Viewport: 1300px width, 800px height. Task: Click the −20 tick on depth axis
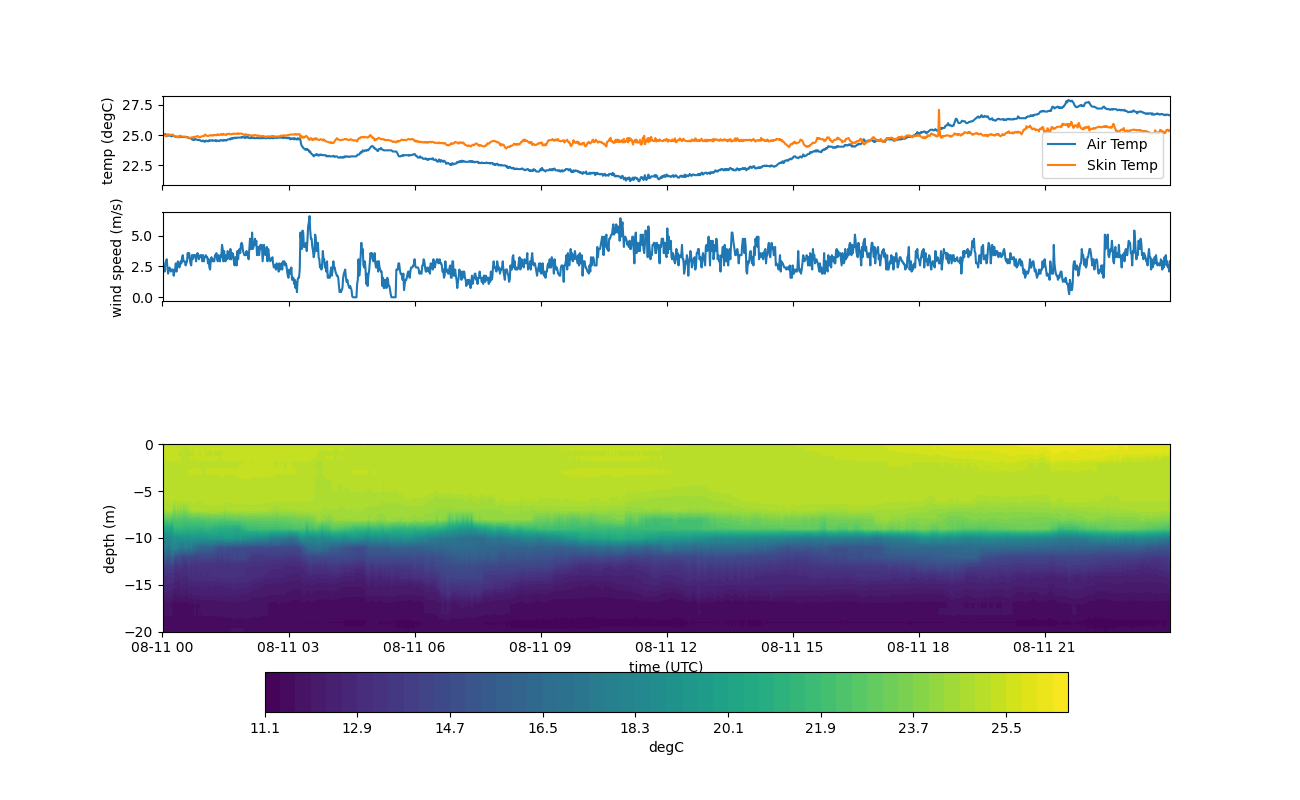coord(141,632)
